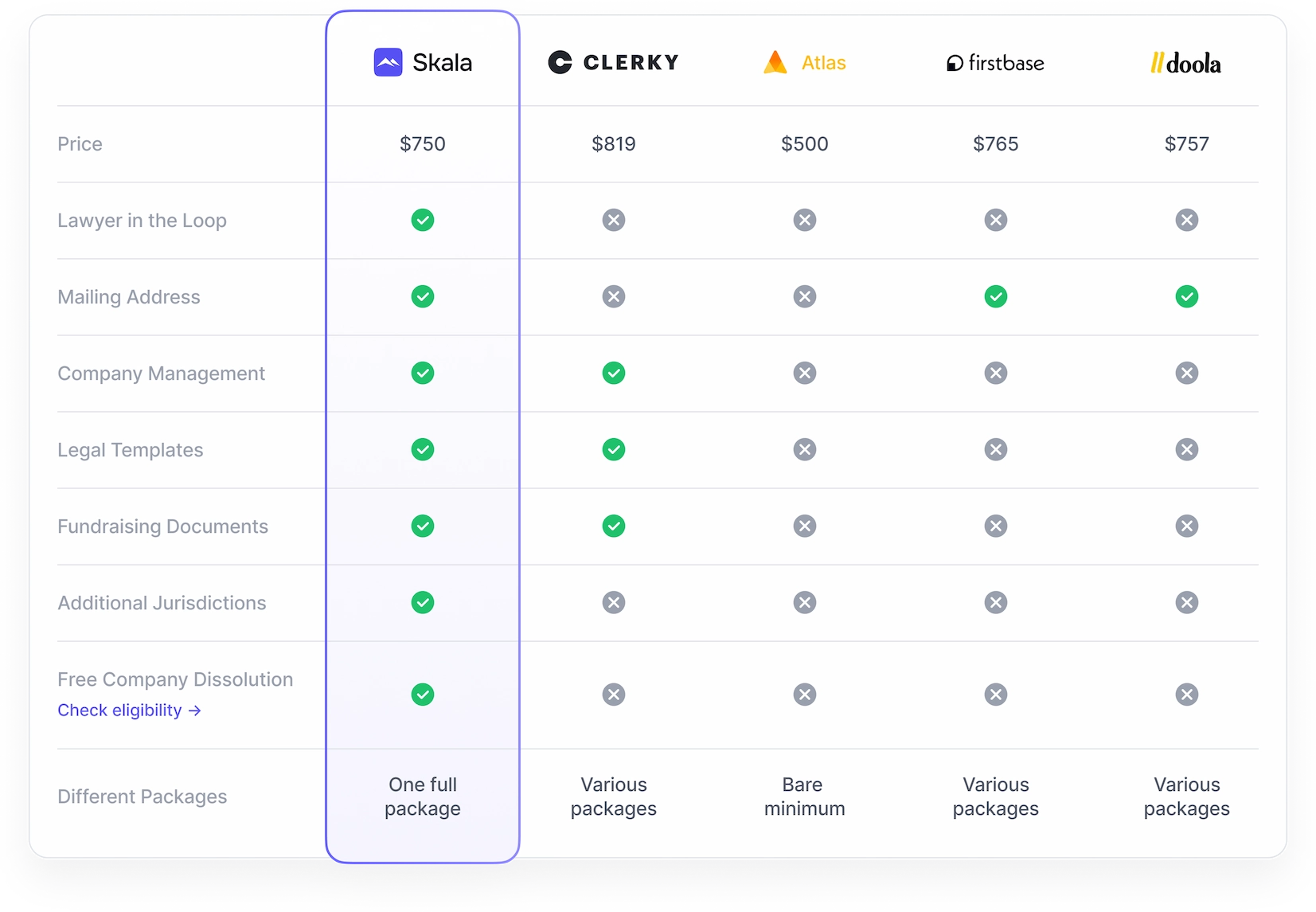Click the firstbase logo

point(995,63)
